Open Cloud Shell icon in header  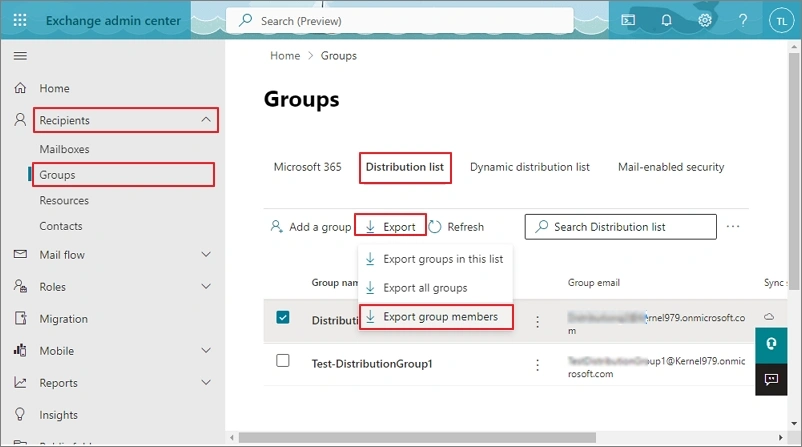coord(628,20)
